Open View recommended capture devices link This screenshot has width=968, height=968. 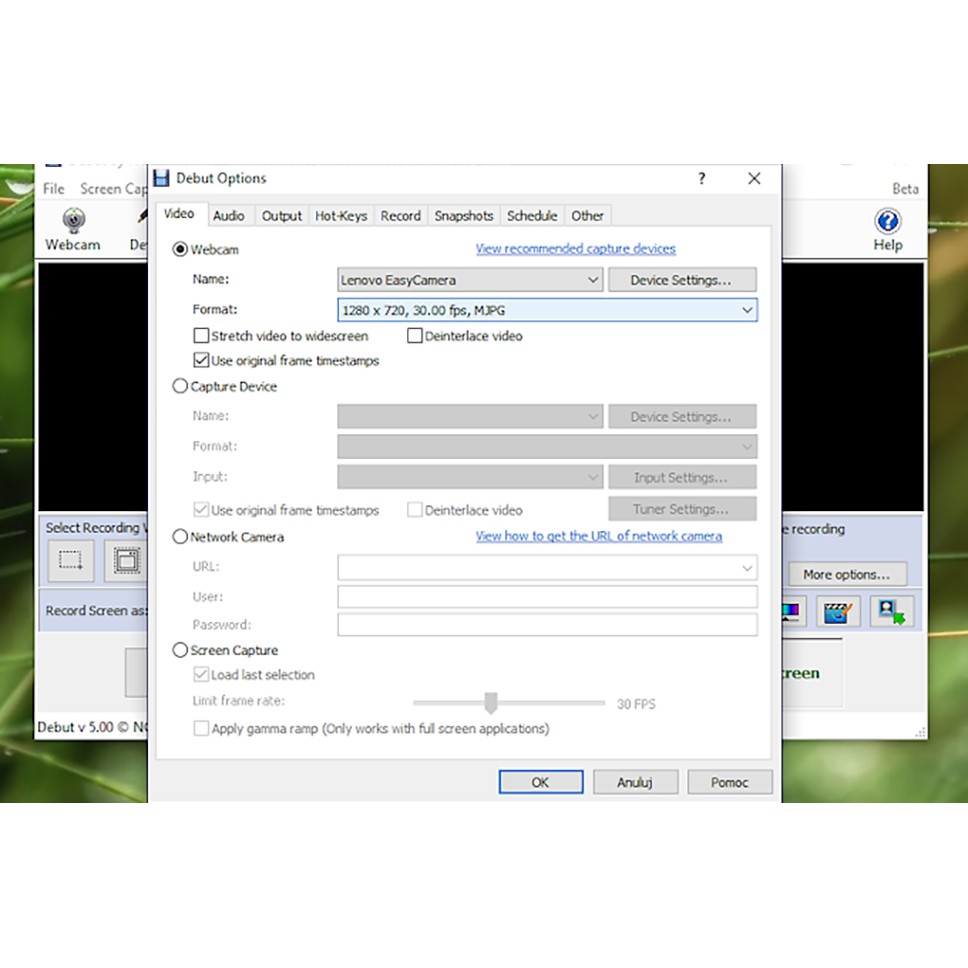pyautogui.click(x=575, y=248)
